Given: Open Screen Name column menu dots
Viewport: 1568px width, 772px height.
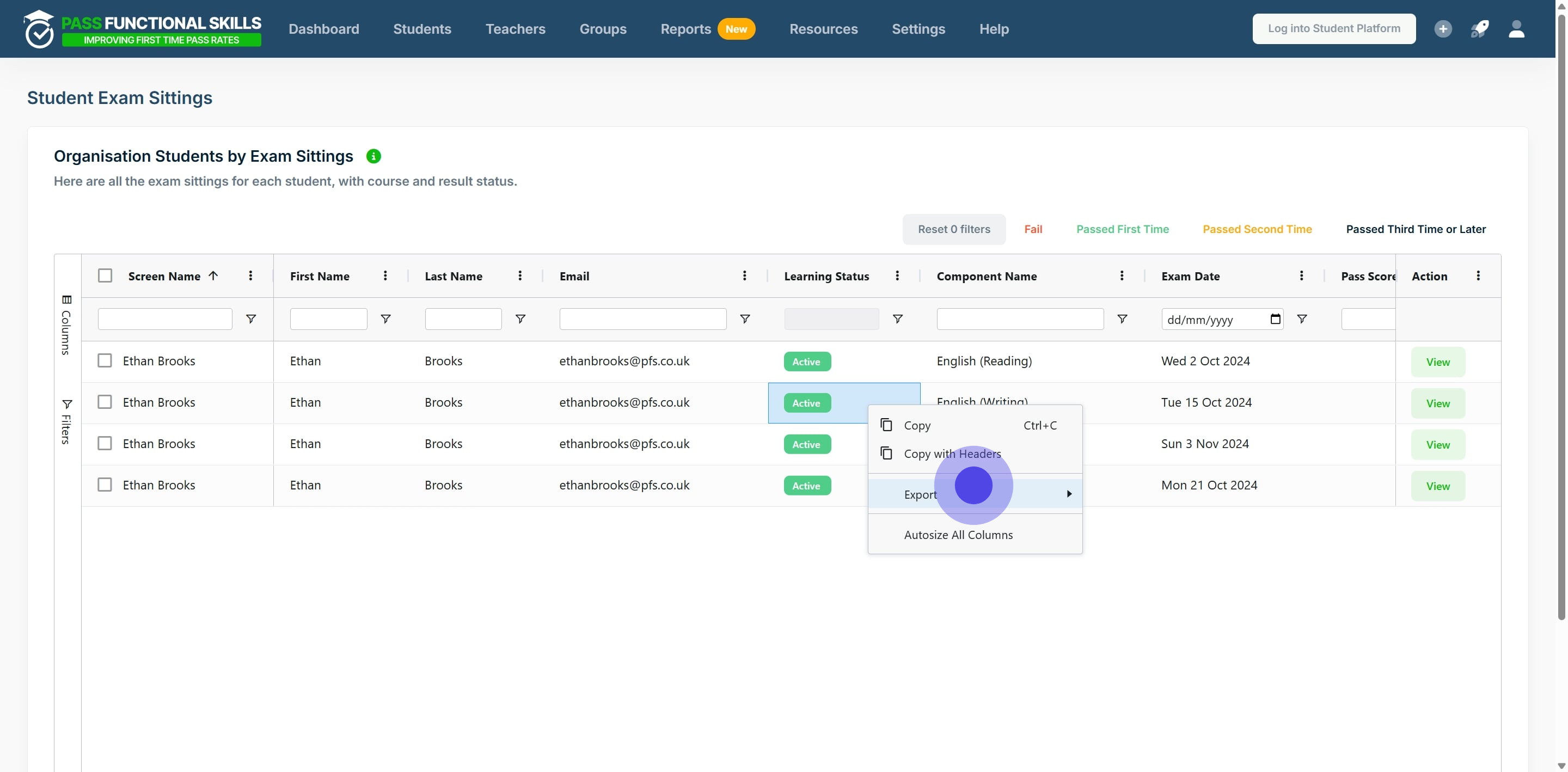Looking at the screenshot, I should [250, 276].
